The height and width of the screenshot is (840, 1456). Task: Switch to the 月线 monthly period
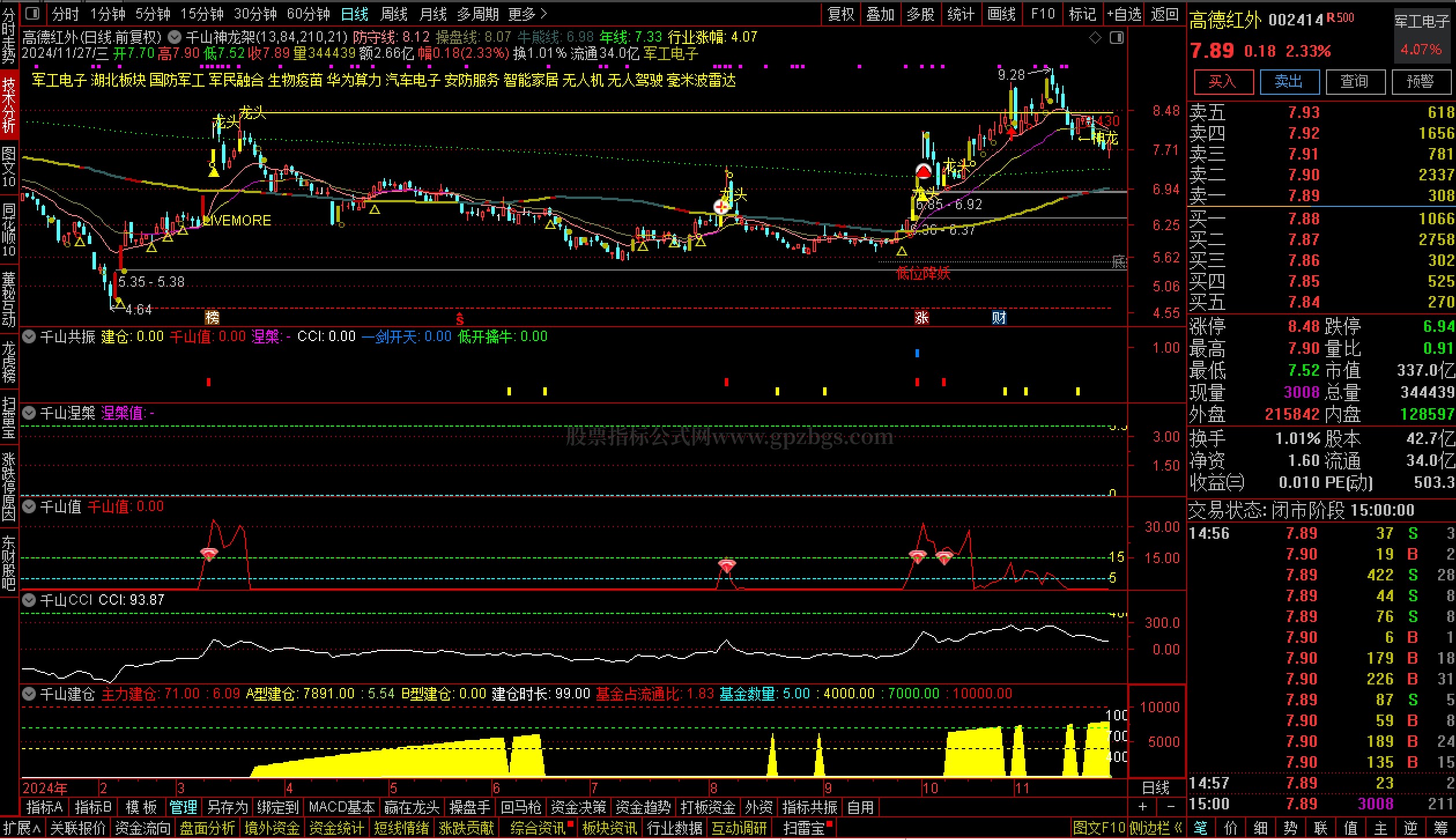tap(433, 14)
